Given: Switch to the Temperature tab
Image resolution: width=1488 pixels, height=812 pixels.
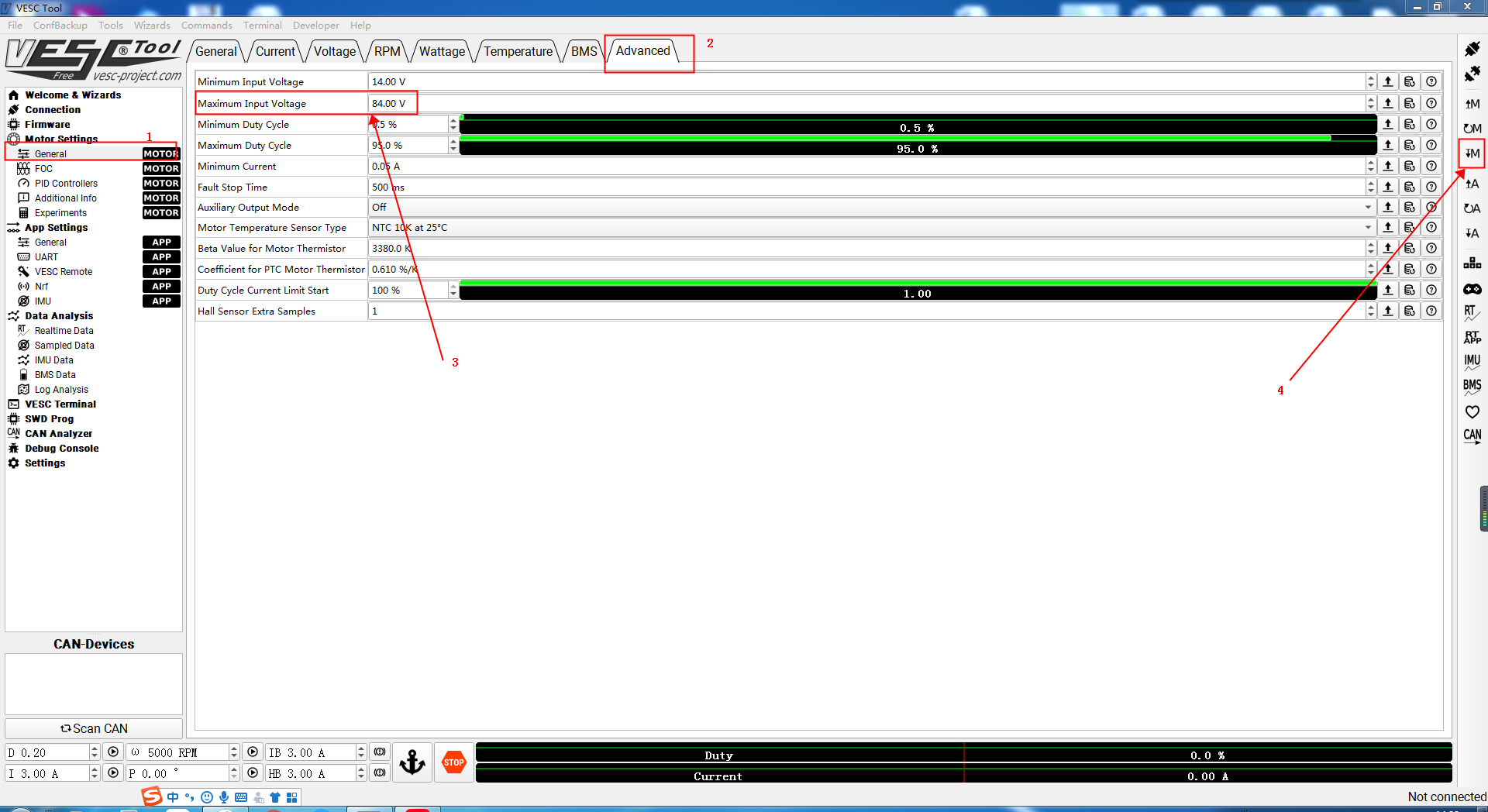Looking at the screenshot, I should tap(518, 51).
